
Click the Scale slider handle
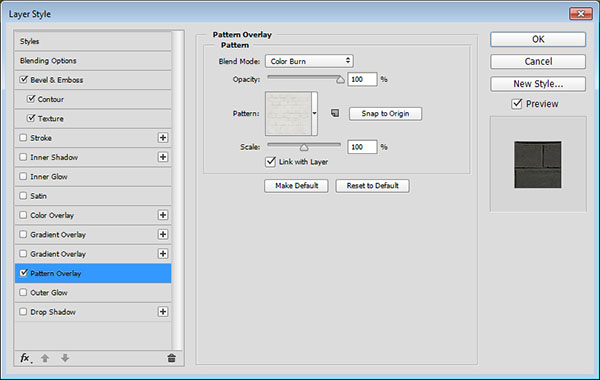point(304,147)
